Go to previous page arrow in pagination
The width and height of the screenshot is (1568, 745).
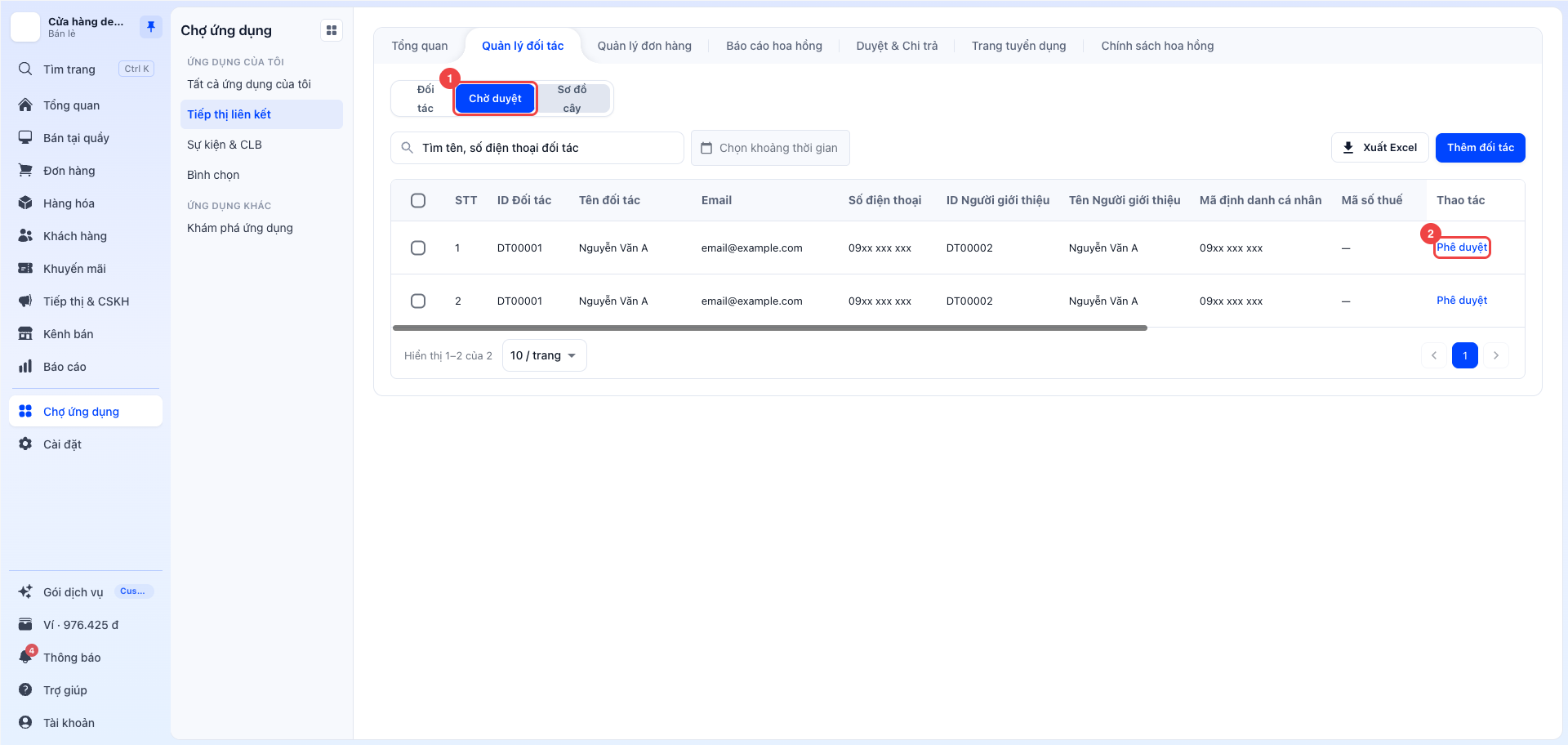point(1434,355)
